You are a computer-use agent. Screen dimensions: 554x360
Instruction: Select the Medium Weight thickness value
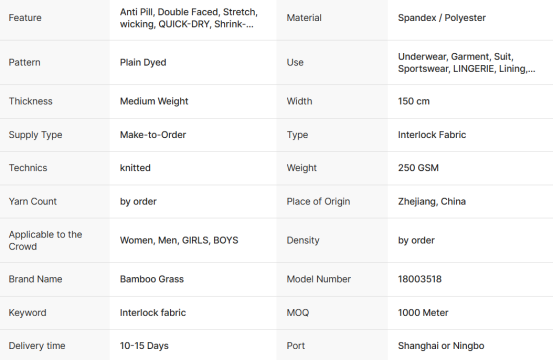pos(154,101)
